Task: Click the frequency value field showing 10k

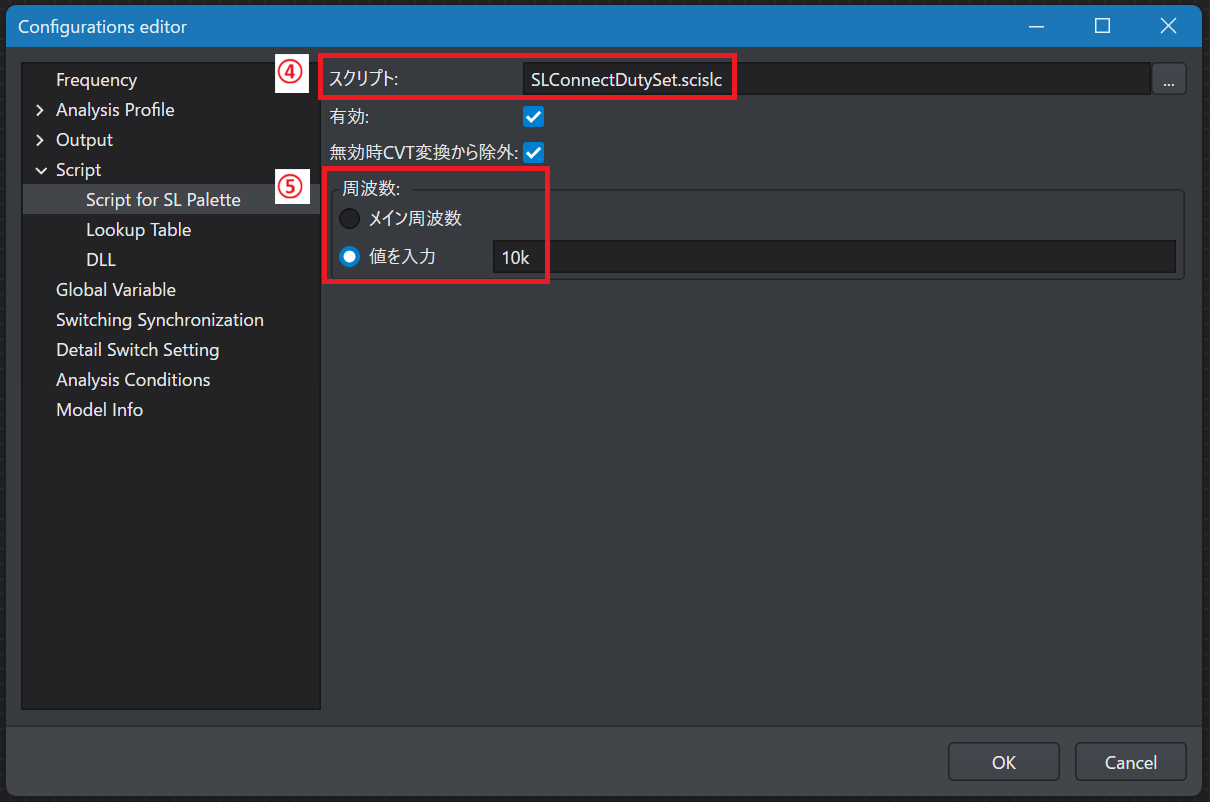Action: (x=834, y=257)
